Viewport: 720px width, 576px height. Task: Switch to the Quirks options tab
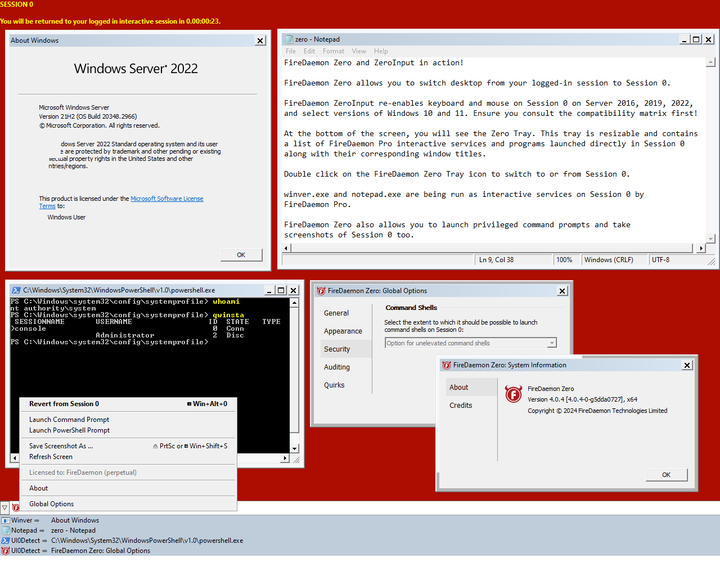(346, 385)
